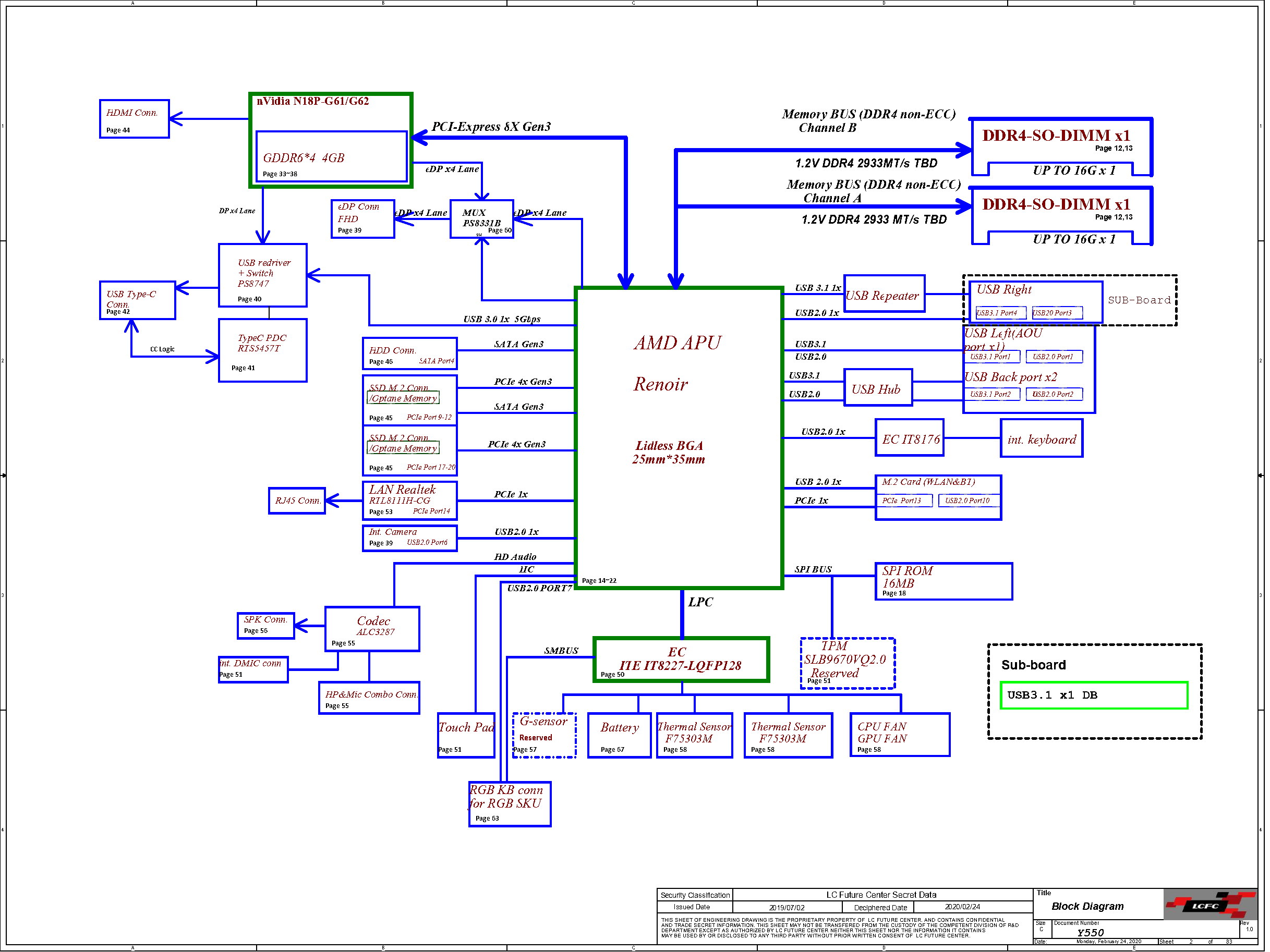Click the Y550 document number
Viewport: 1270px width, 952px height.
[x=1091, y=934]
